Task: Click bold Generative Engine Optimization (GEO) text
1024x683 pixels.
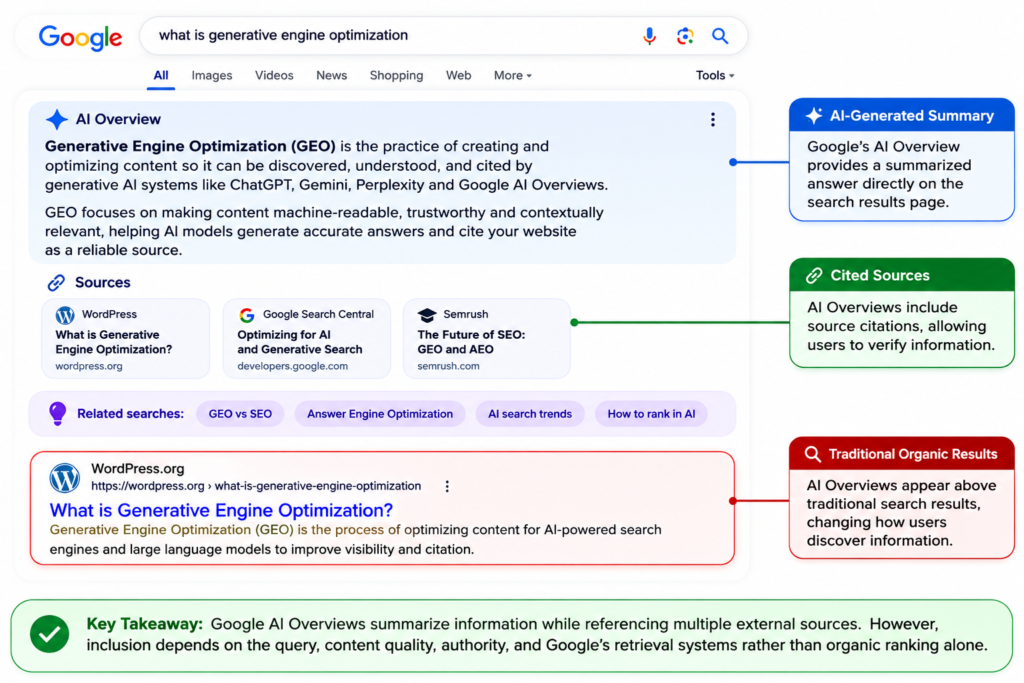Action: pos(190,146)
